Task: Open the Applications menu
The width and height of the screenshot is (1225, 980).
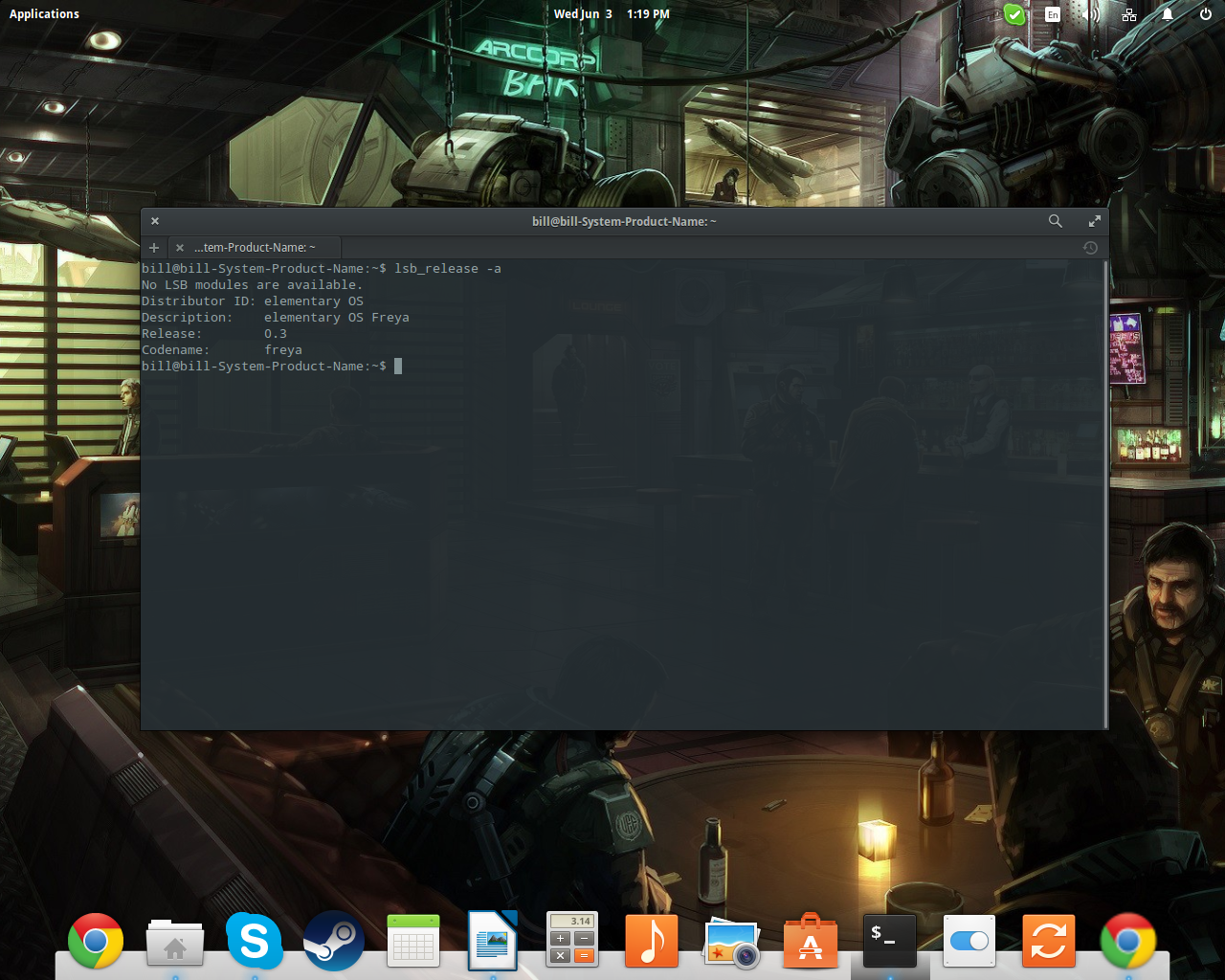Action: coord(44,13)
